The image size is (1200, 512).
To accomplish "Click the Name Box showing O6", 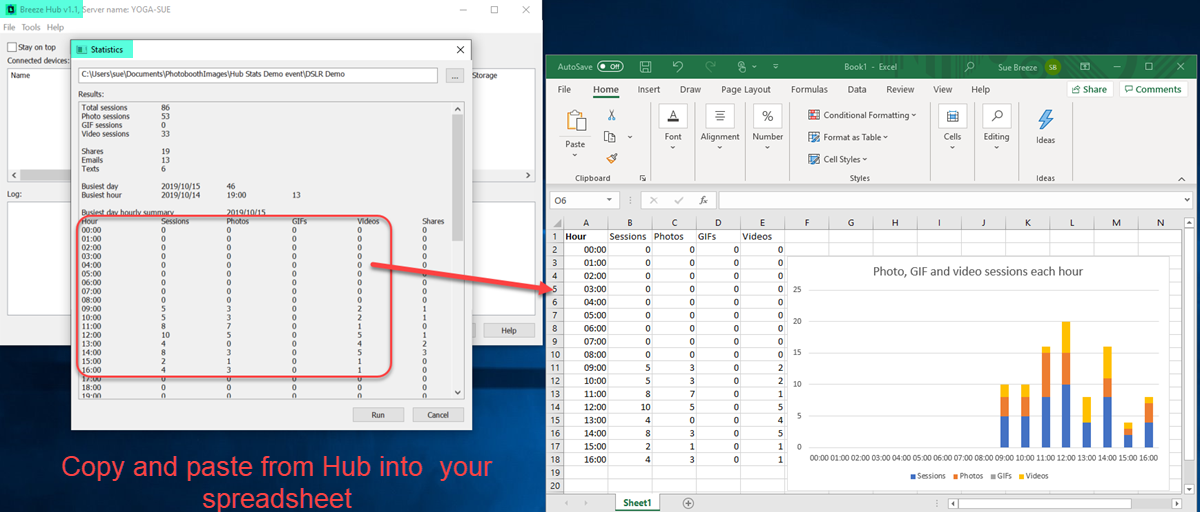I will [576, 200].
